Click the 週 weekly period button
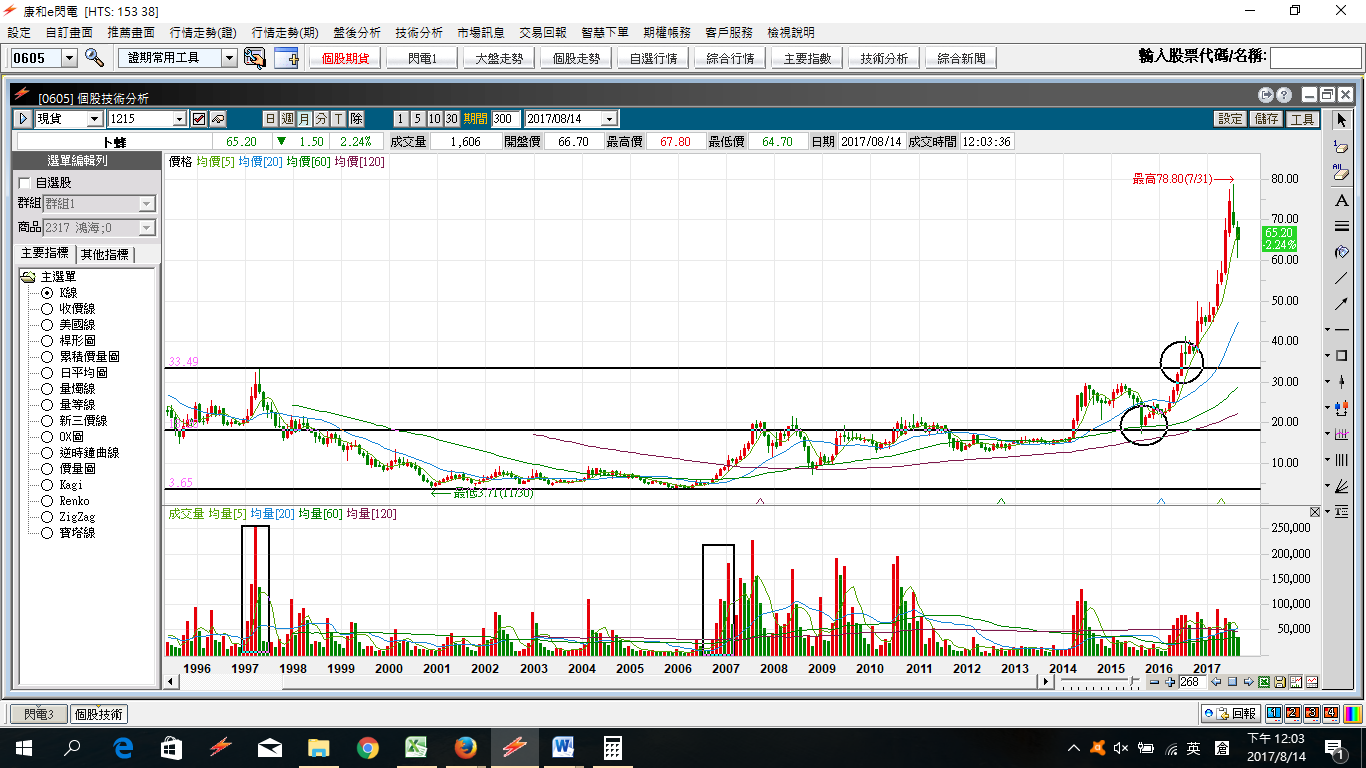Screen dimensions: 1366x768 coord(288,119)
